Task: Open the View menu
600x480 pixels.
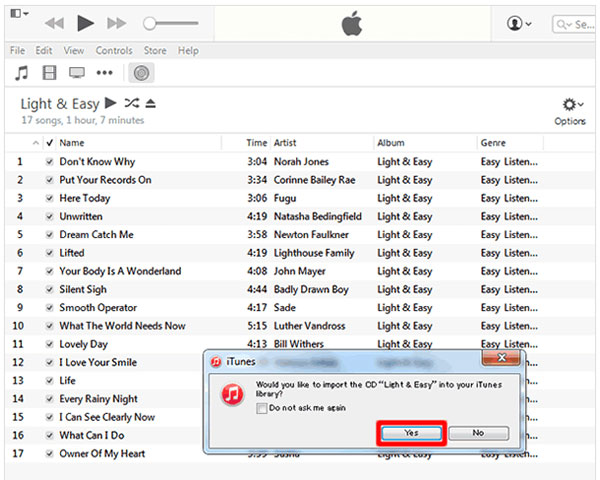Action: coord(73,51)
